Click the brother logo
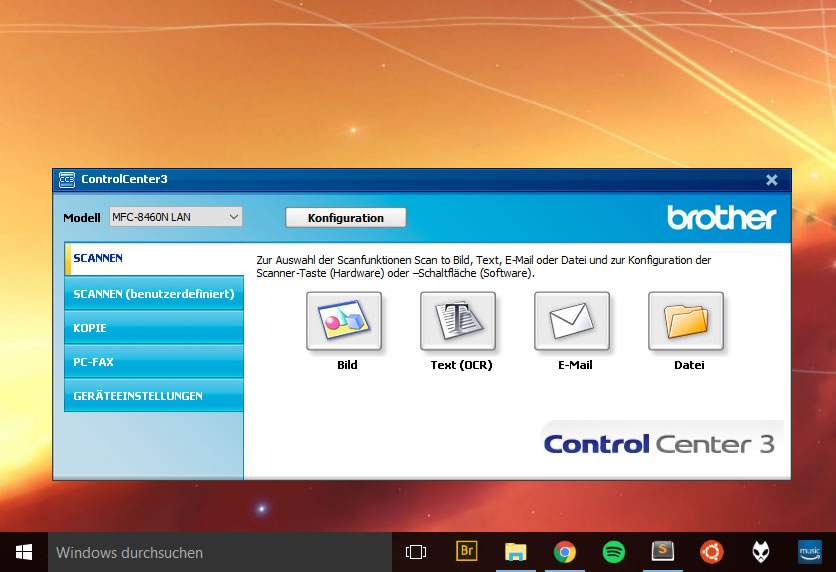 click(721, 217)
